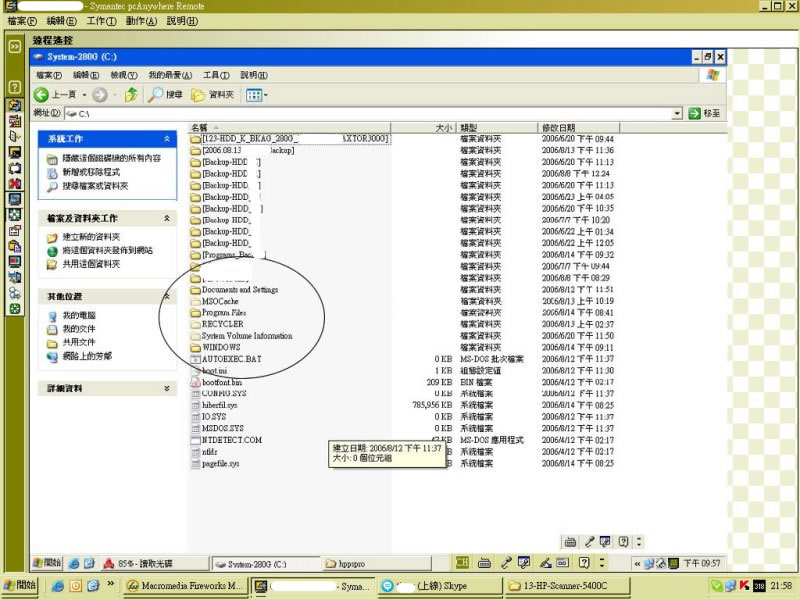This screenshot has height=600, width=800.
Task: Open the 工具(T) menu in Explorer
Action: click(x=216, y=75)
